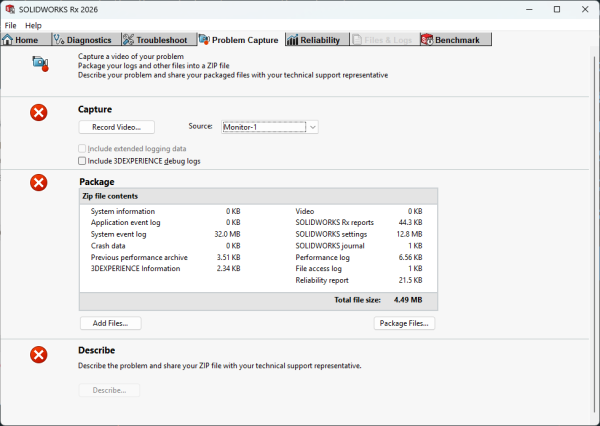The image size is (600, 426).
Task: Click the red X status icon beside Capture
Action: [x=39, y=113]
